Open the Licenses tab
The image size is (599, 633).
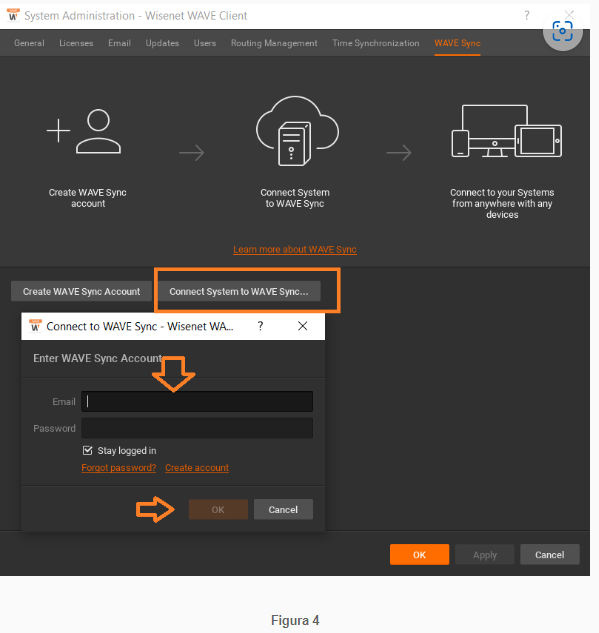[76, 43]
